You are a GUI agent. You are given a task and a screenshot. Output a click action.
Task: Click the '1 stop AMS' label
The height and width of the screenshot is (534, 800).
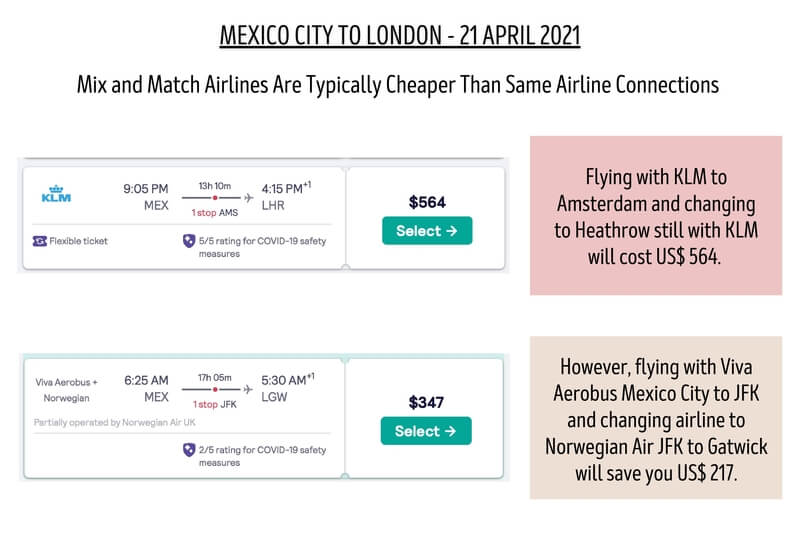pos(215,212)
